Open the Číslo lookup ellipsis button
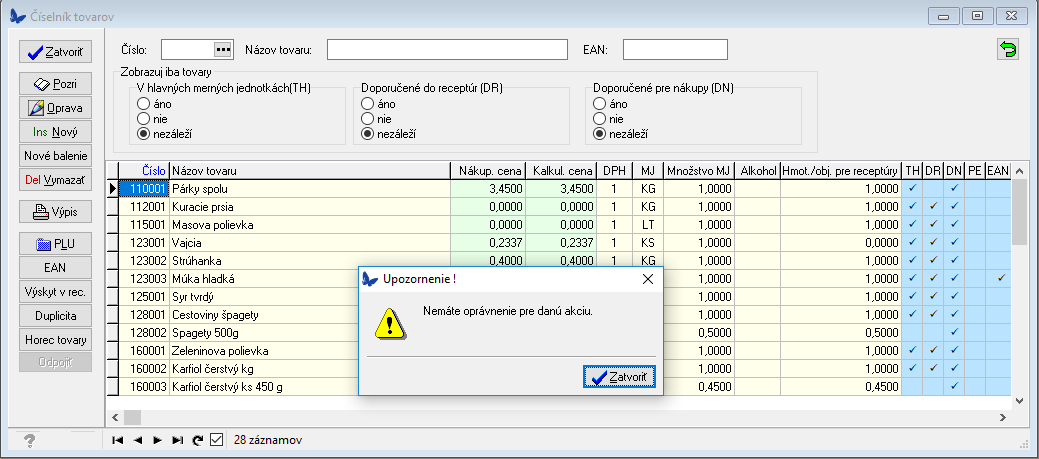The height and width of the screenshot is (459, 1039). [x=222, y=50]
